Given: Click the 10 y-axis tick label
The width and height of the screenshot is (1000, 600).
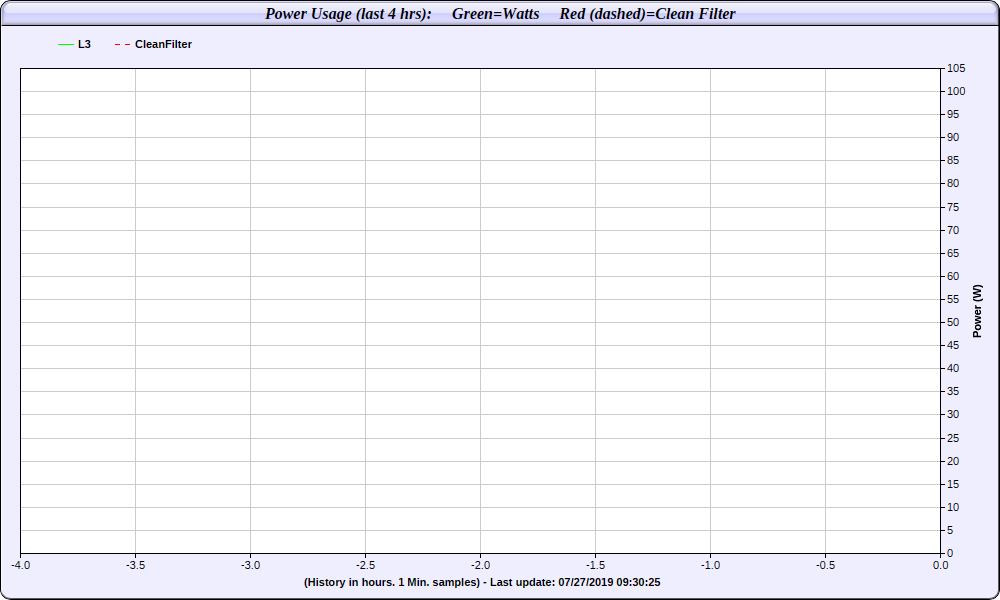Looking at the screenshot, I should pos(953,507).
